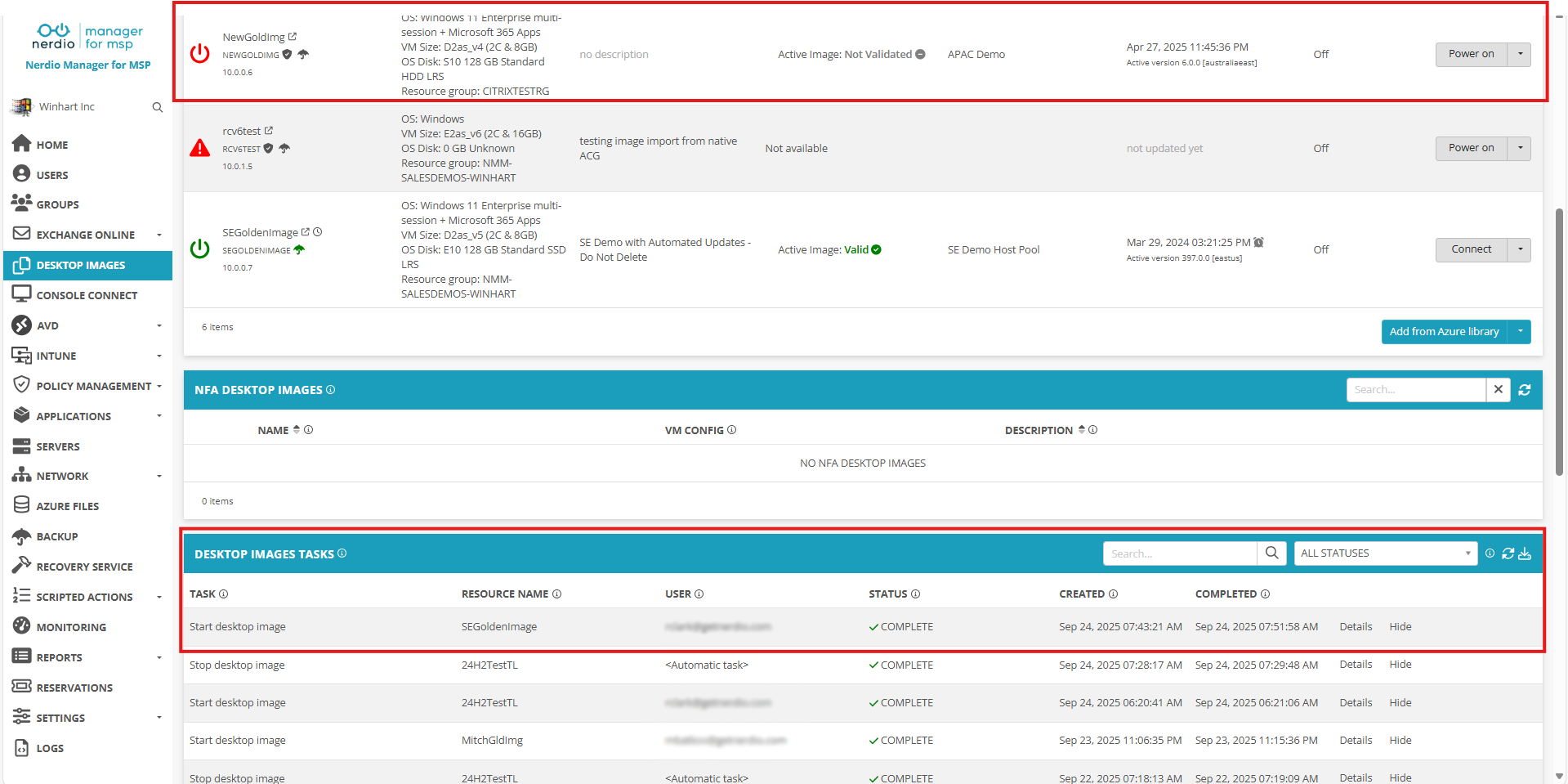Click the search icon beside Winhart Inc

point(157,107)
